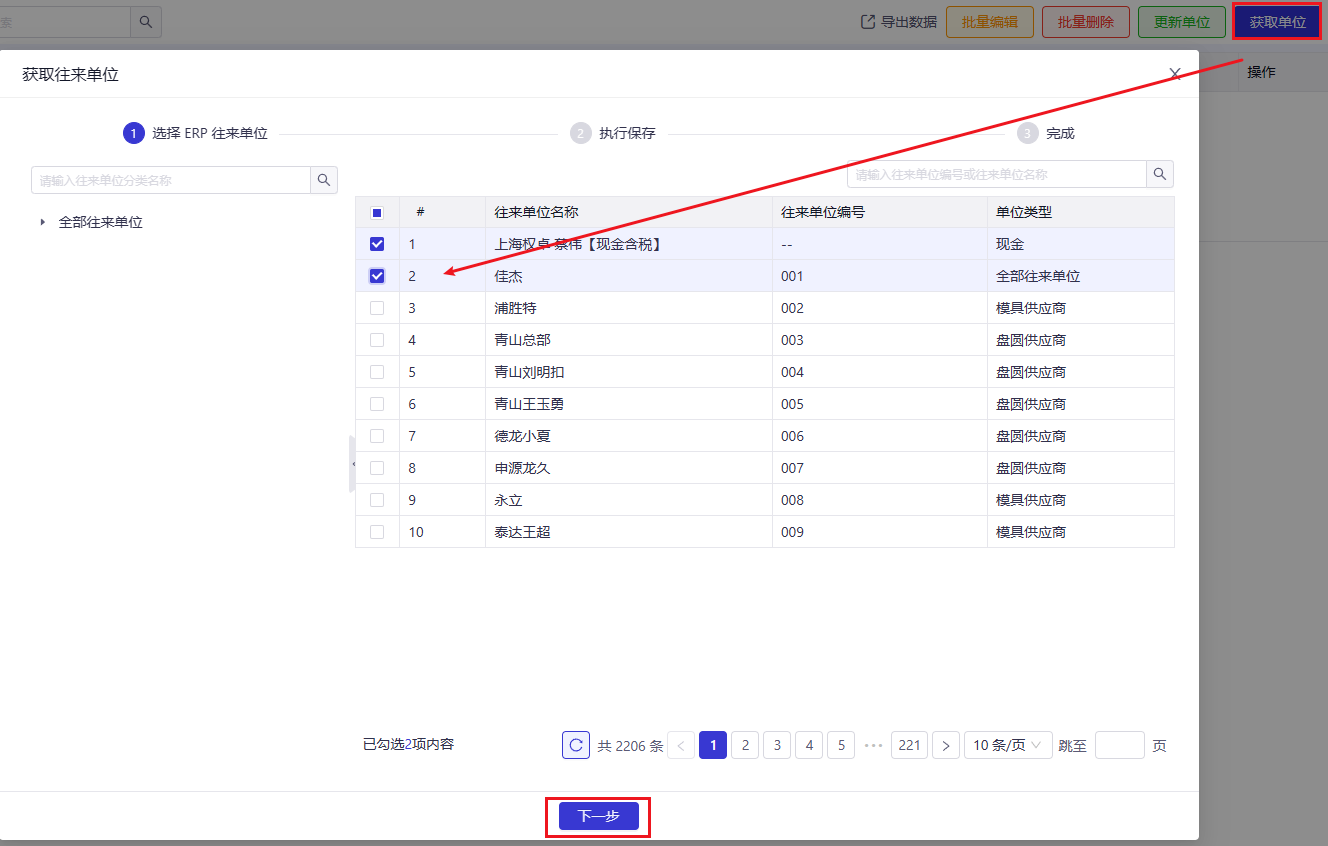Image resolution: width=1328 pixels, height=846 pixels.
Task: Click the 单位类型 column header
Action: (x=1081, y=212)
